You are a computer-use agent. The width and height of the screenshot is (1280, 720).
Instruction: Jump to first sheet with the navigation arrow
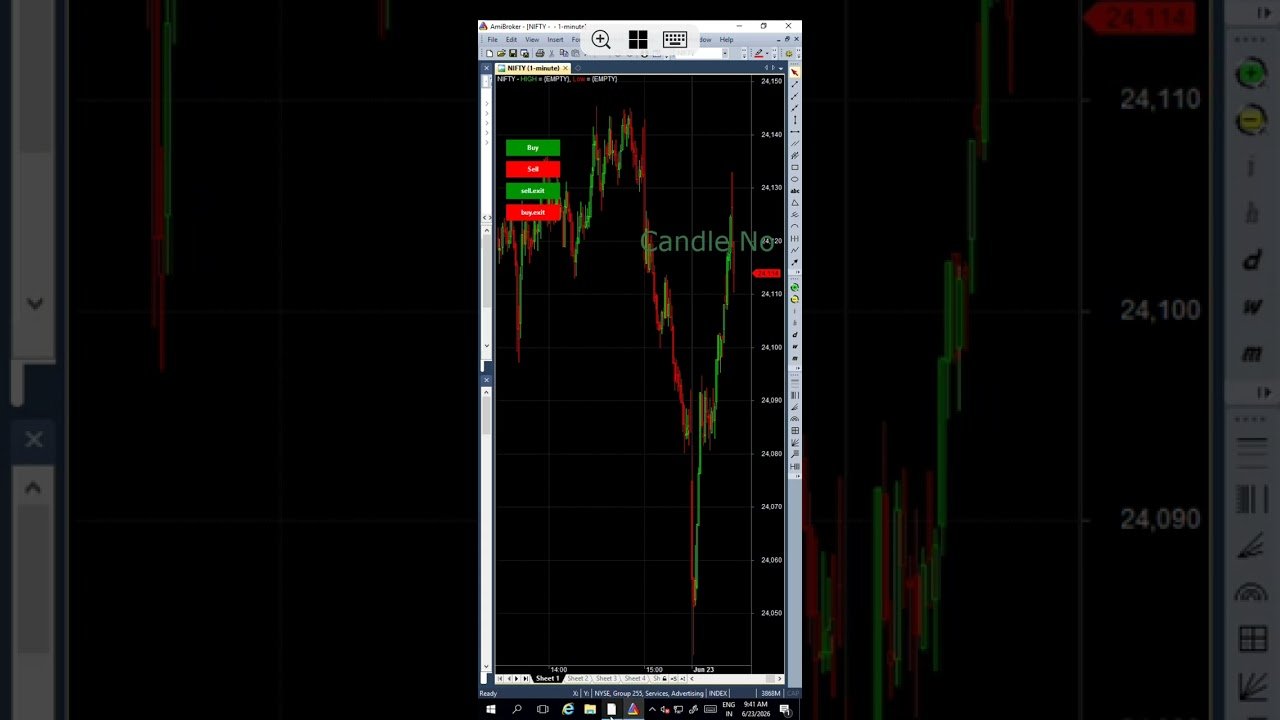pos(500,678)
